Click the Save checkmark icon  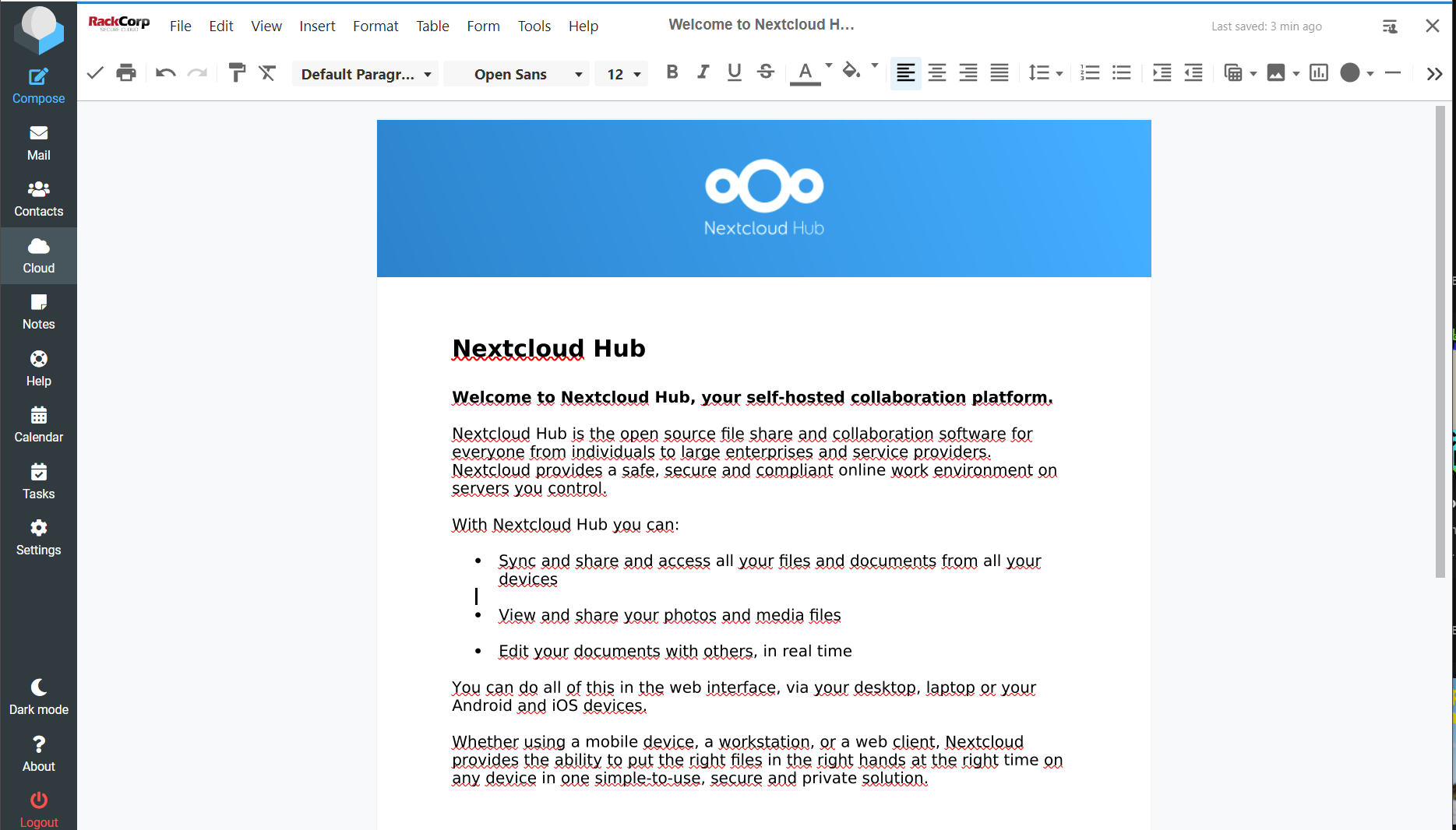coord(95,73)
